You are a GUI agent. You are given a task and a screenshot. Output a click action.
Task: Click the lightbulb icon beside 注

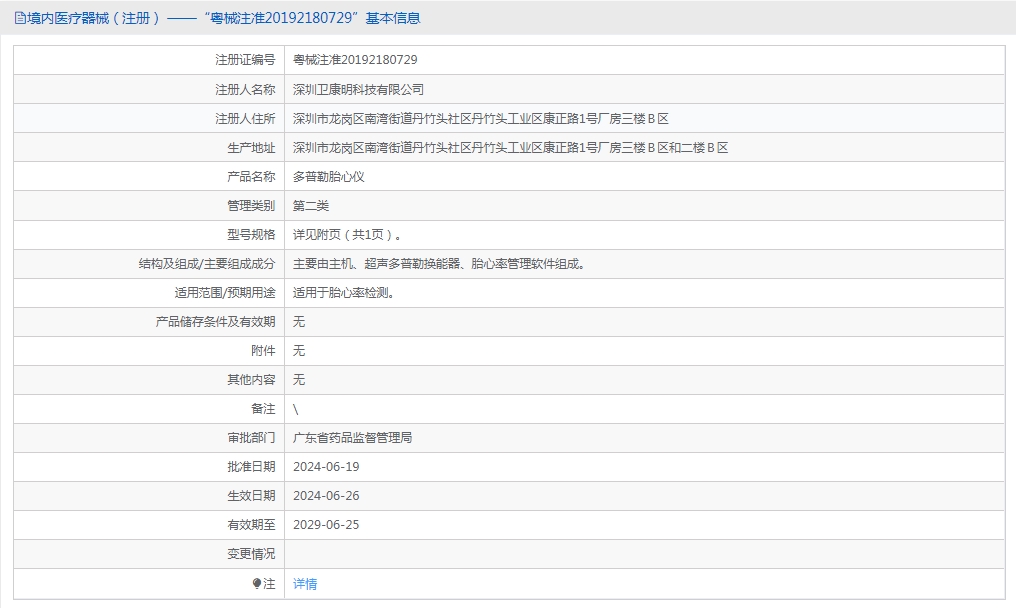pos(257,583)
